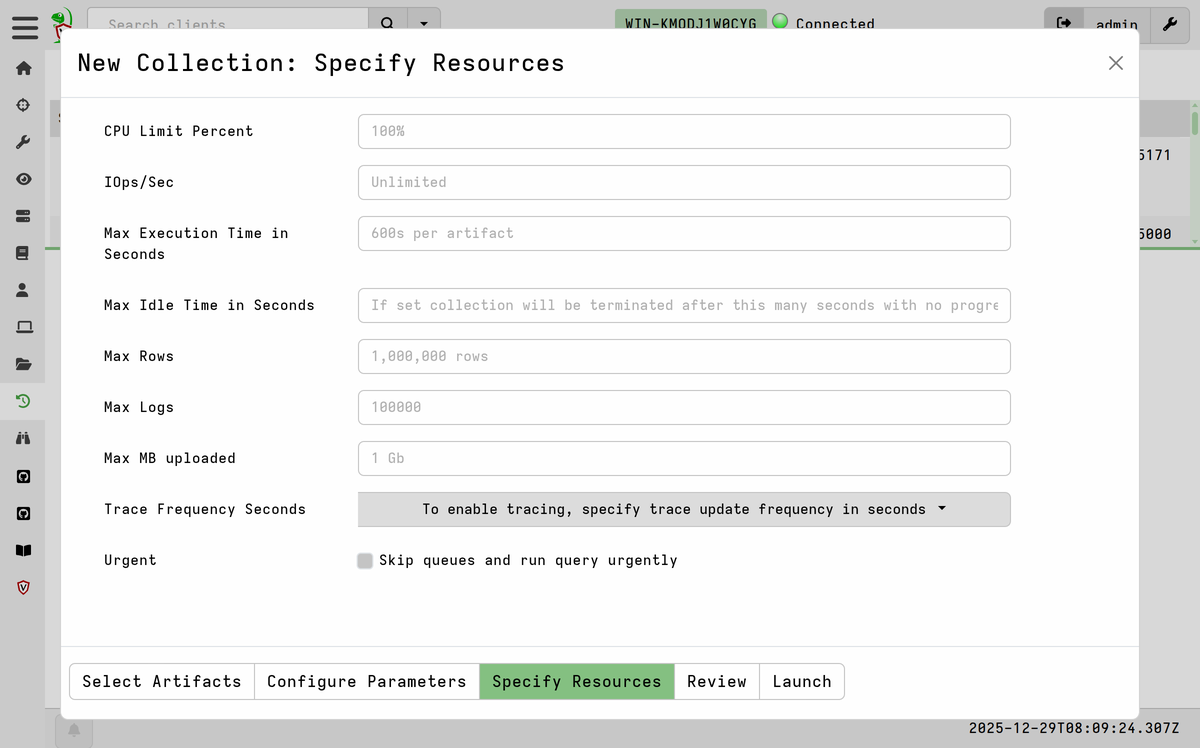Click the laptop host information icon
This screenshot has height=748, width=1200.
click(23, 327)
